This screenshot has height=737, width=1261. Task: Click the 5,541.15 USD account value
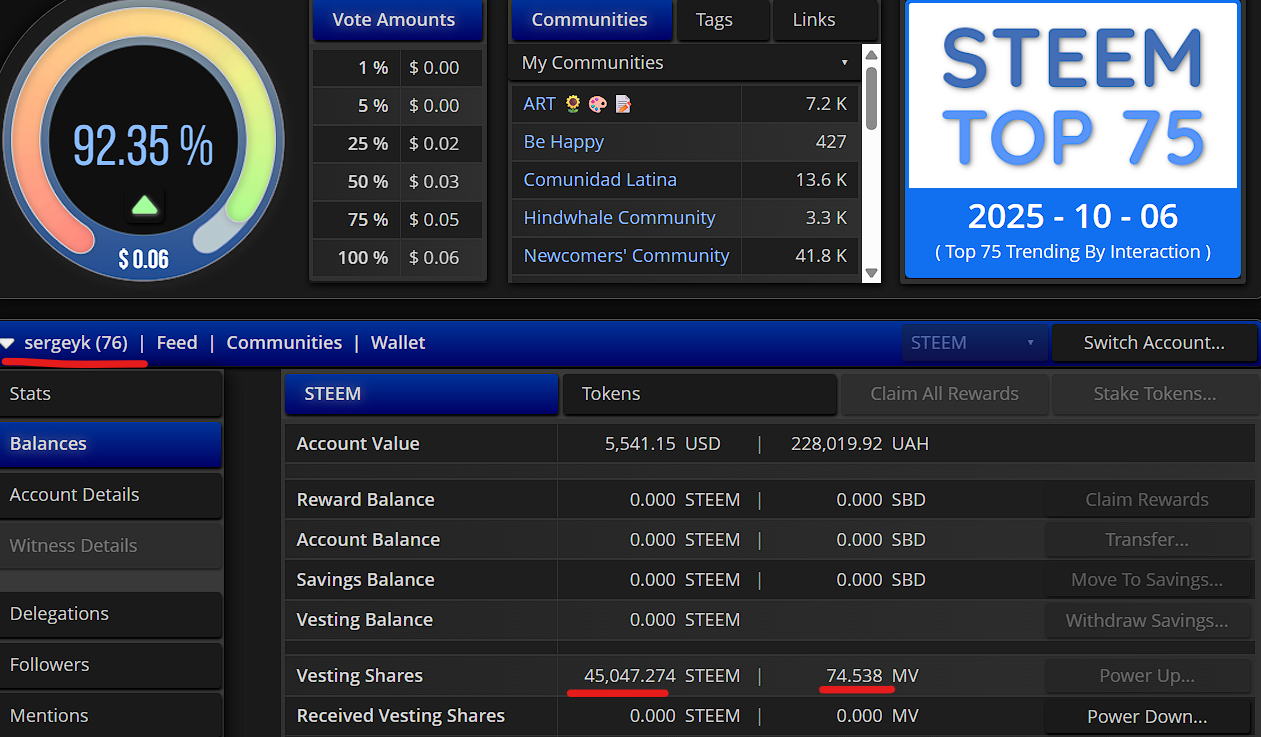click(662, 444)
